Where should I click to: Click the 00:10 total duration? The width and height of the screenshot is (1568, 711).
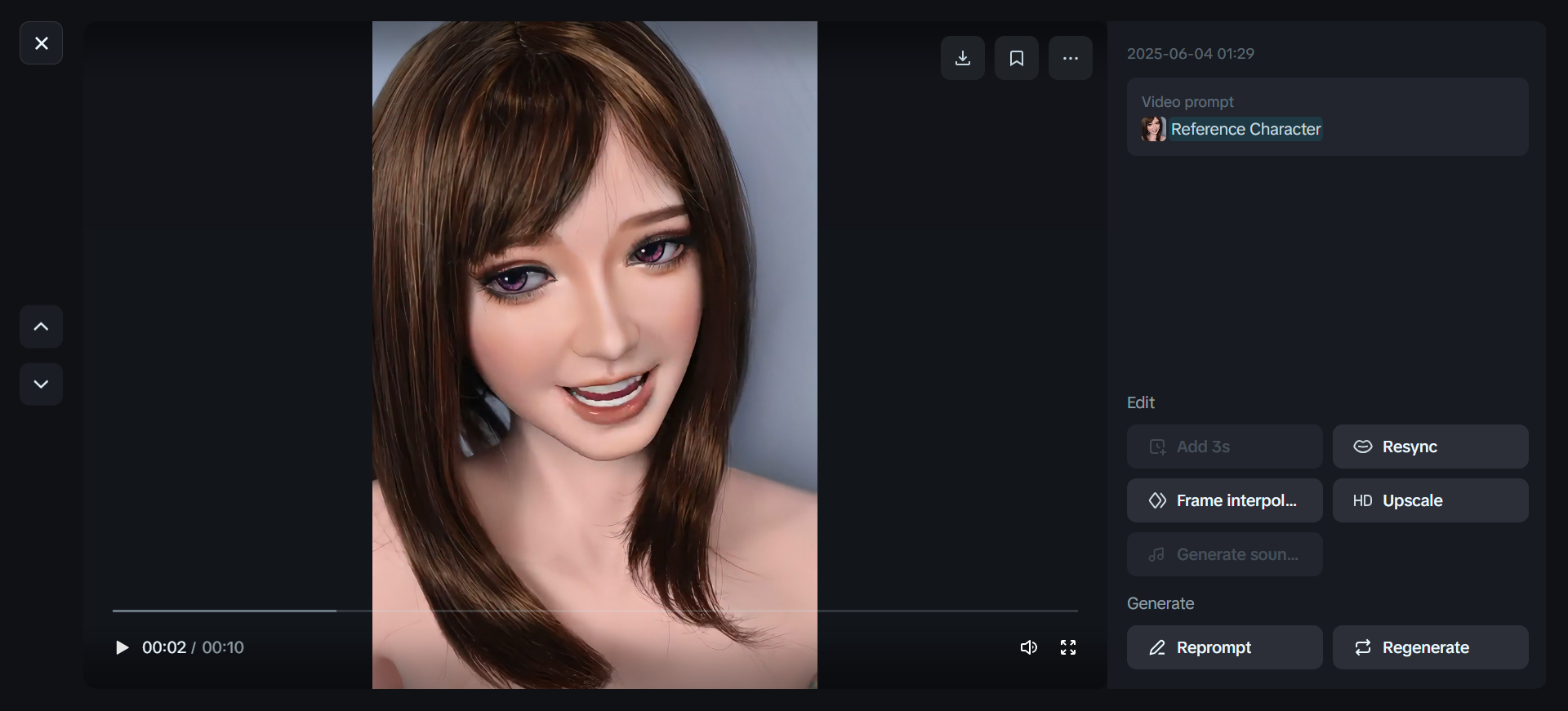click(223, 647)
